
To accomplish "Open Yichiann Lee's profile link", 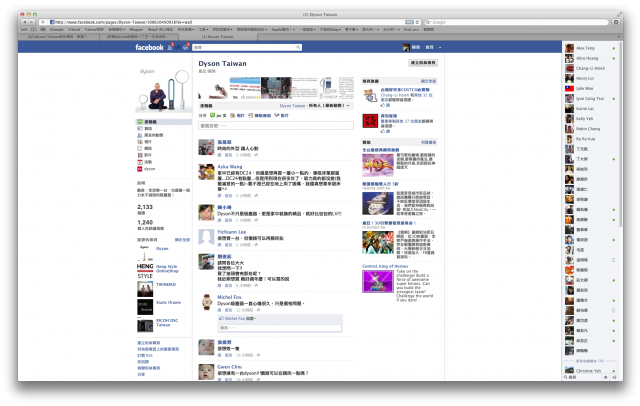I will (x=231, y=232).
